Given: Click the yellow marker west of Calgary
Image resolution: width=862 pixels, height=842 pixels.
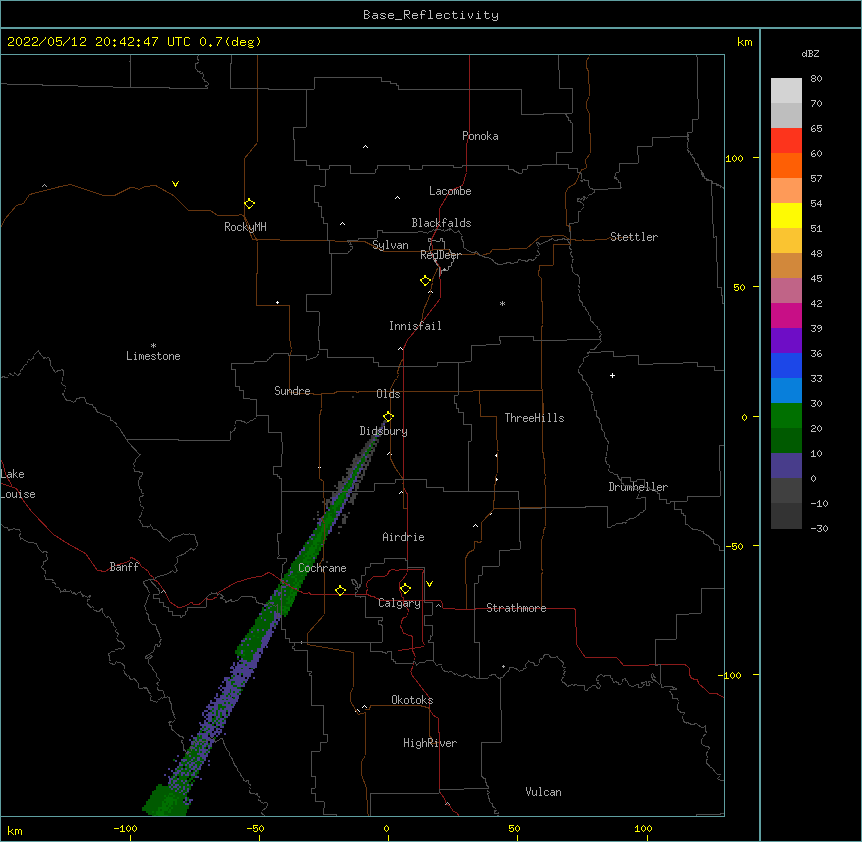Looking at the screenshot, I should click(340, 590).
